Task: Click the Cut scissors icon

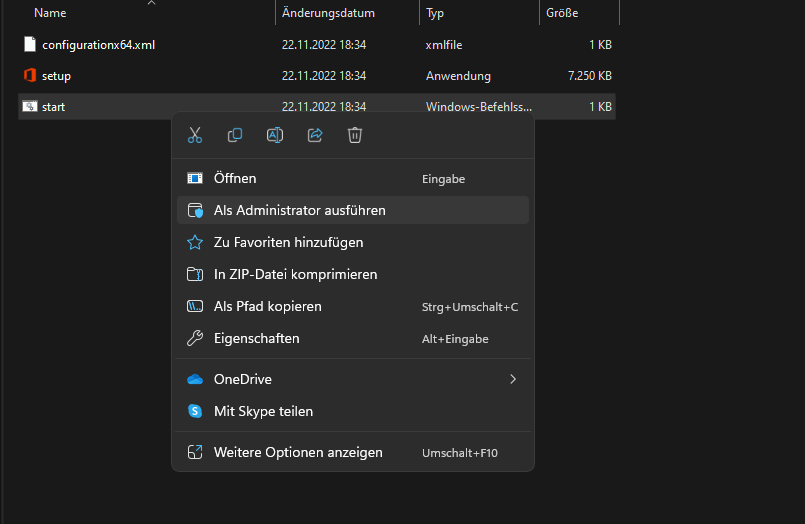Action: [x=195, y=135]
